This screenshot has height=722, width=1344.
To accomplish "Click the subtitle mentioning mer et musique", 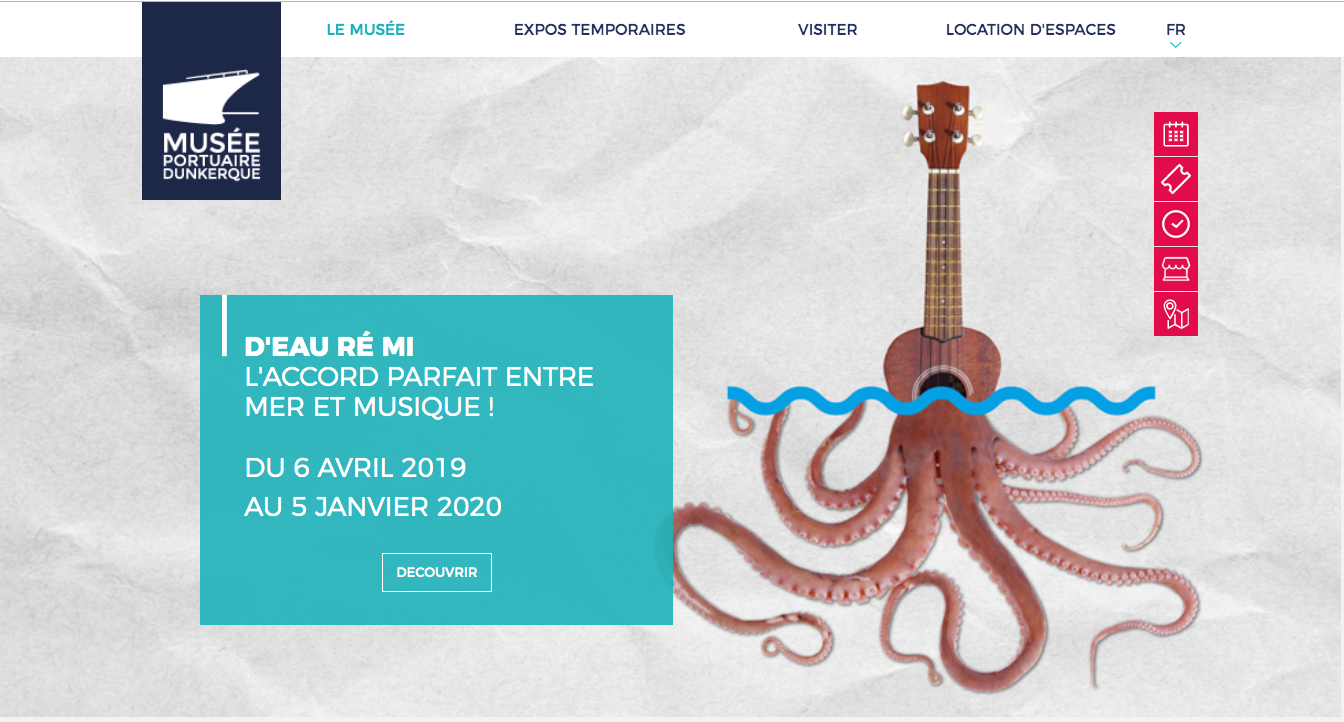I will [x=419, y=392].
